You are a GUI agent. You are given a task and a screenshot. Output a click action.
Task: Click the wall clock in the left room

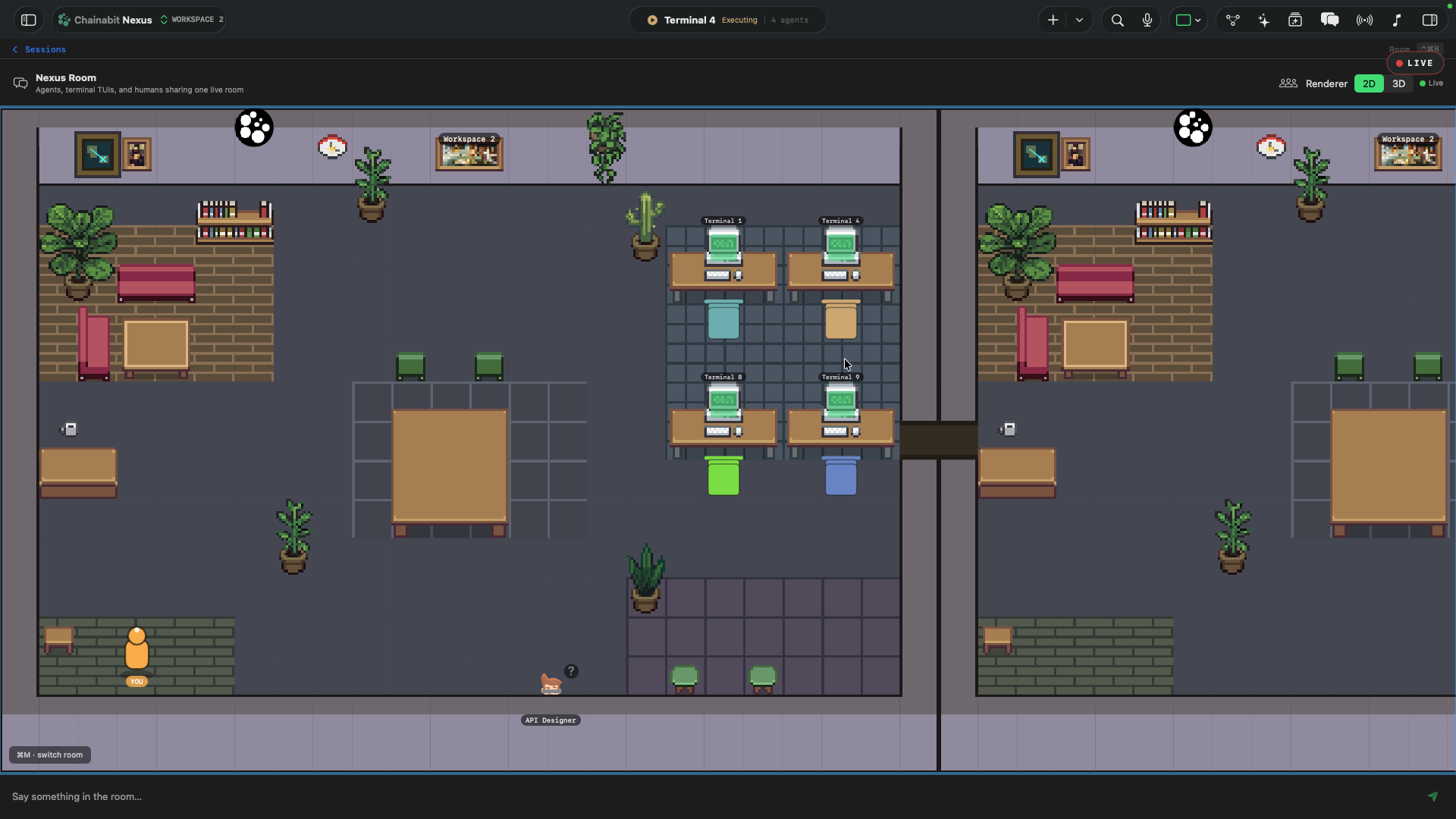pos(332,146)
